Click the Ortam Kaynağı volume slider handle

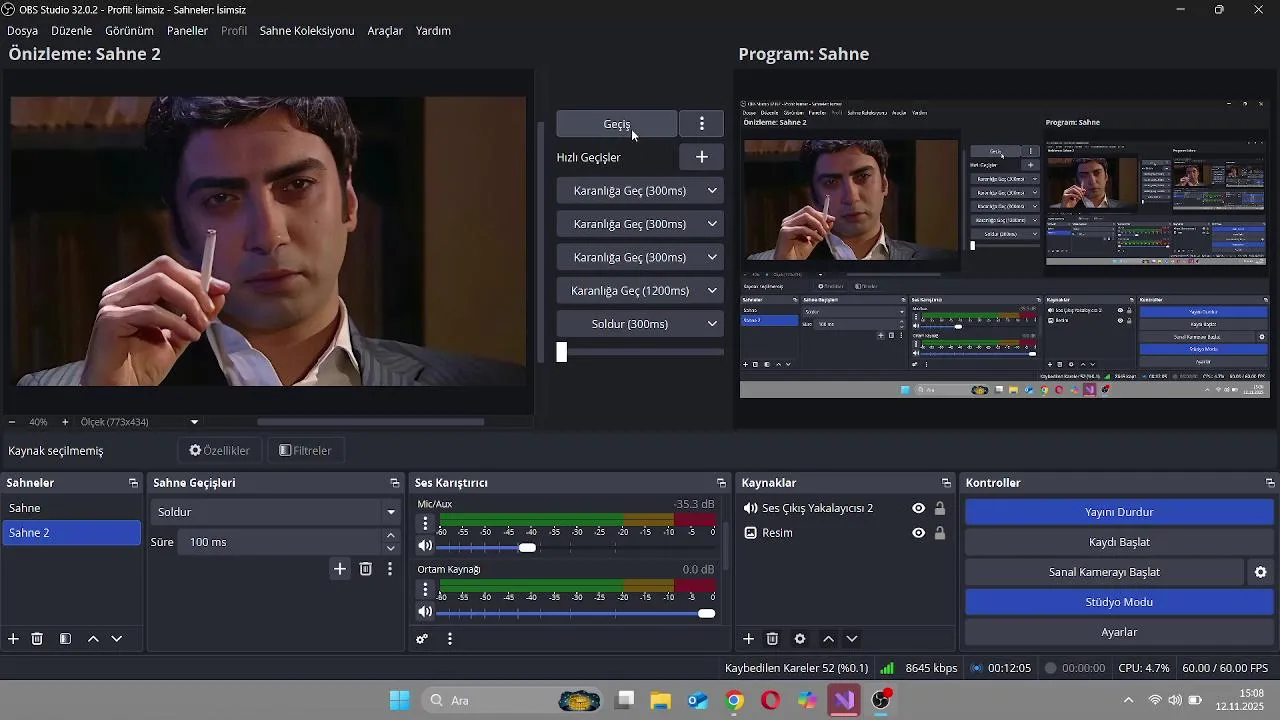pyautogui.click(x=707, y=613)
